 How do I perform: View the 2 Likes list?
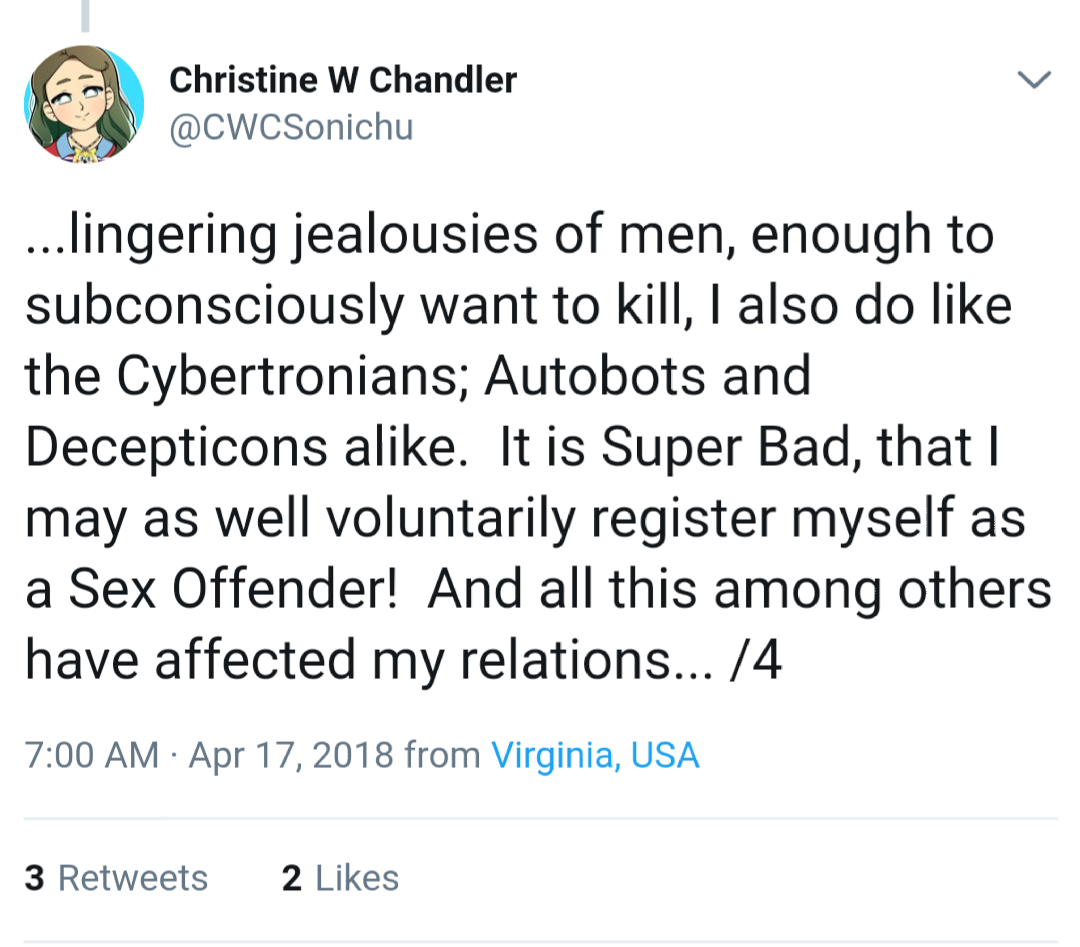[340, 878]
